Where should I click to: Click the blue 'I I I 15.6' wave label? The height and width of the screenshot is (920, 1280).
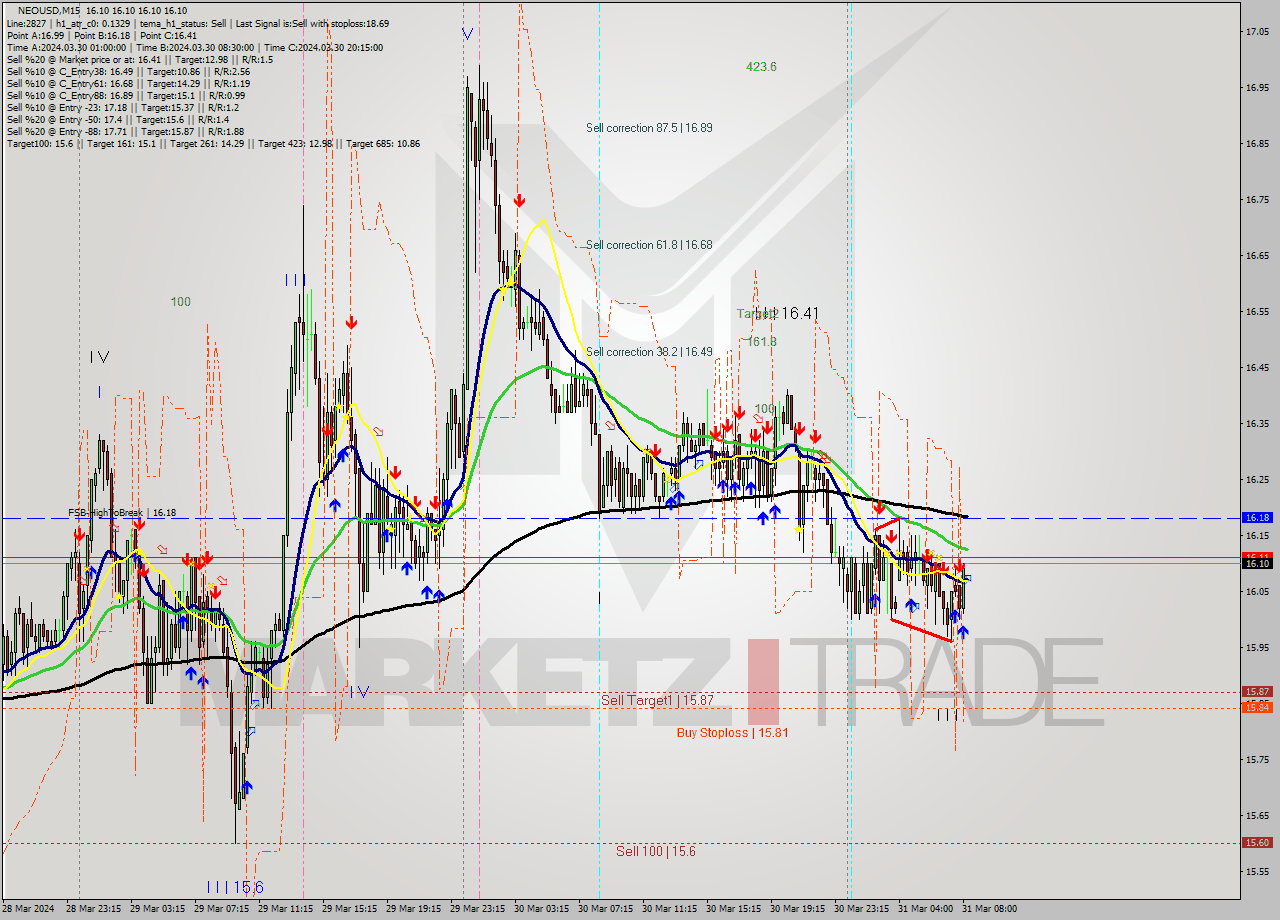tap(235, 888)
